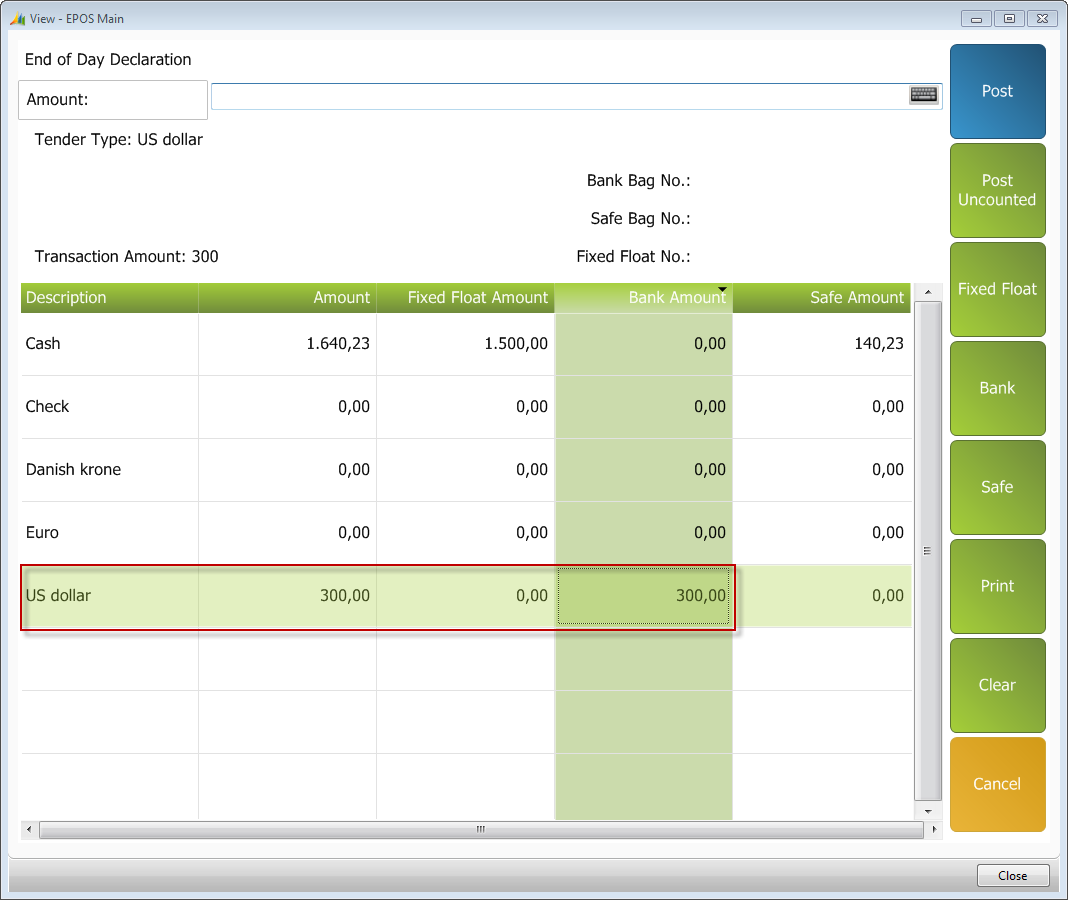Clear the entered amounts
The image size is (1068, 900).
point(997,685)
